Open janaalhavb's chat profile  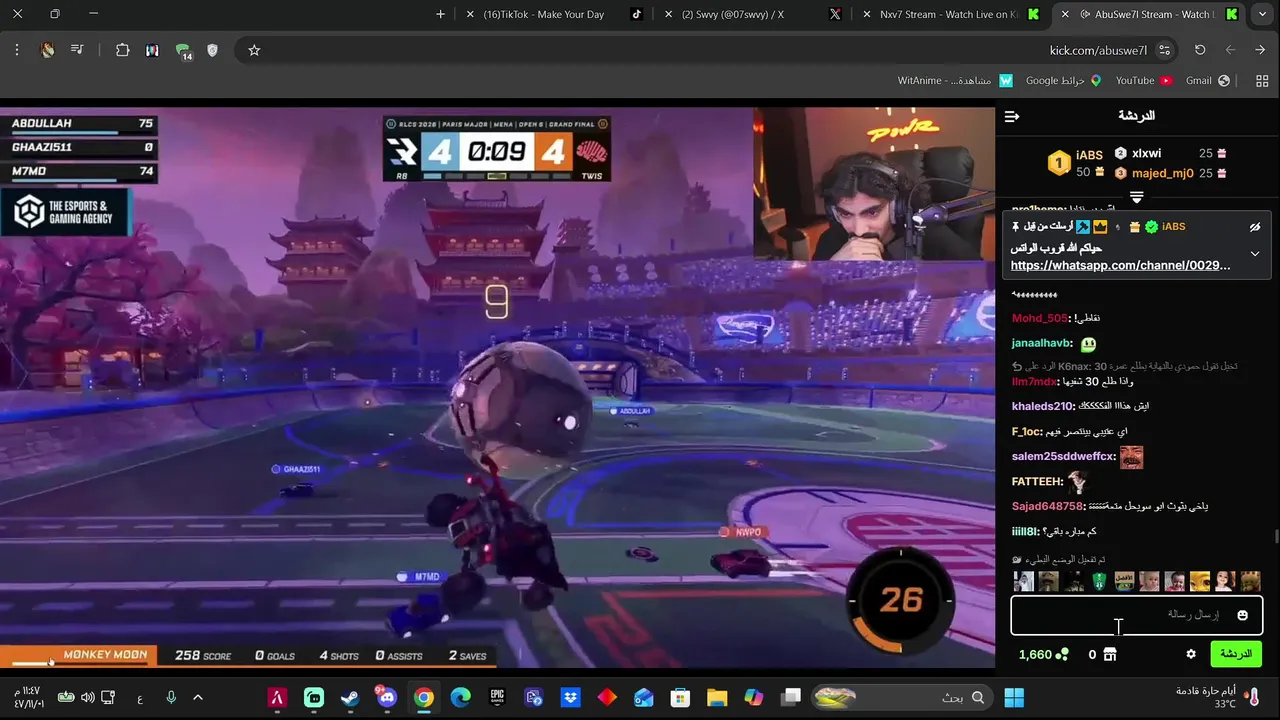[1042, 343]
